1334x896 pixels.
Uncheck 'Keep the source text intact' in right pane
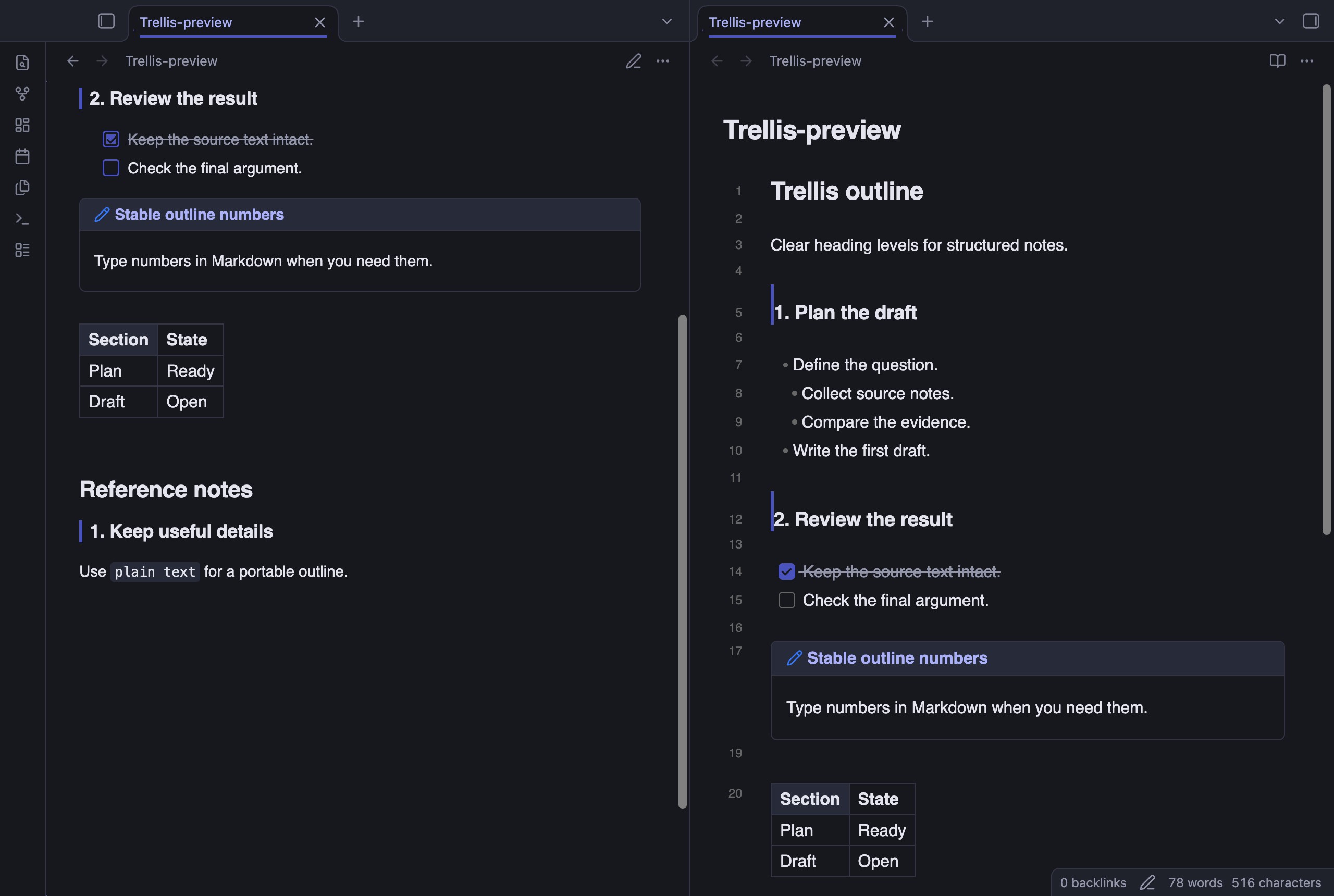pos(786,571)
